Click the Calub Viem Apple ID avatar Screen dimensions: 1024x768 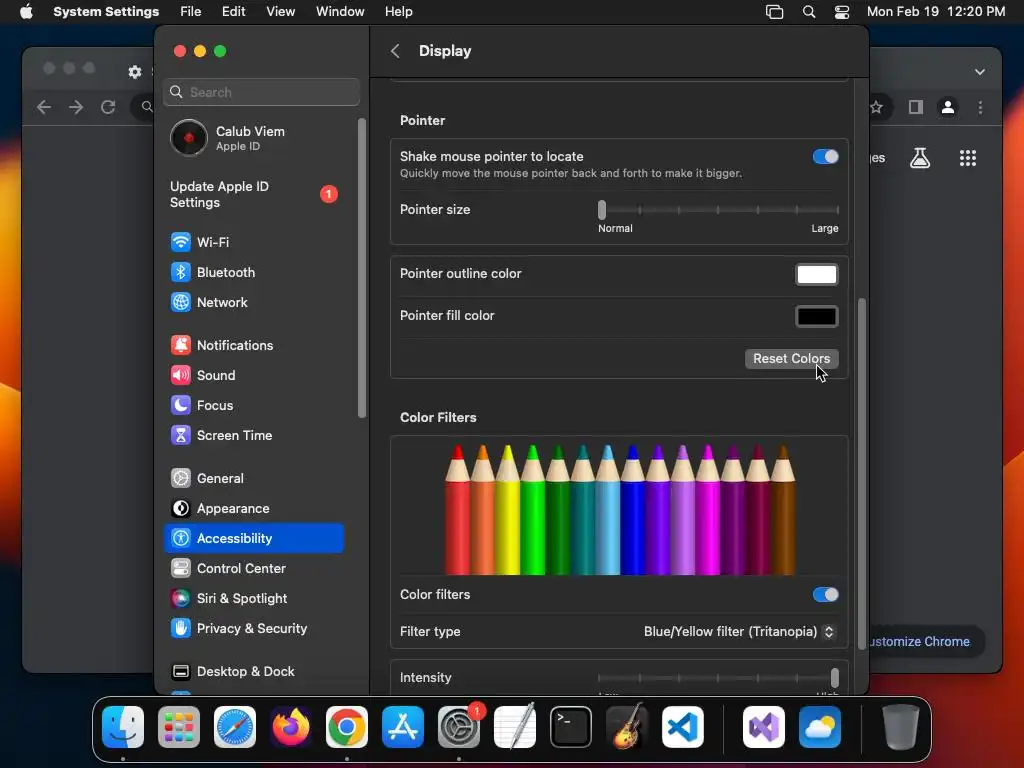tap(189, 138)
